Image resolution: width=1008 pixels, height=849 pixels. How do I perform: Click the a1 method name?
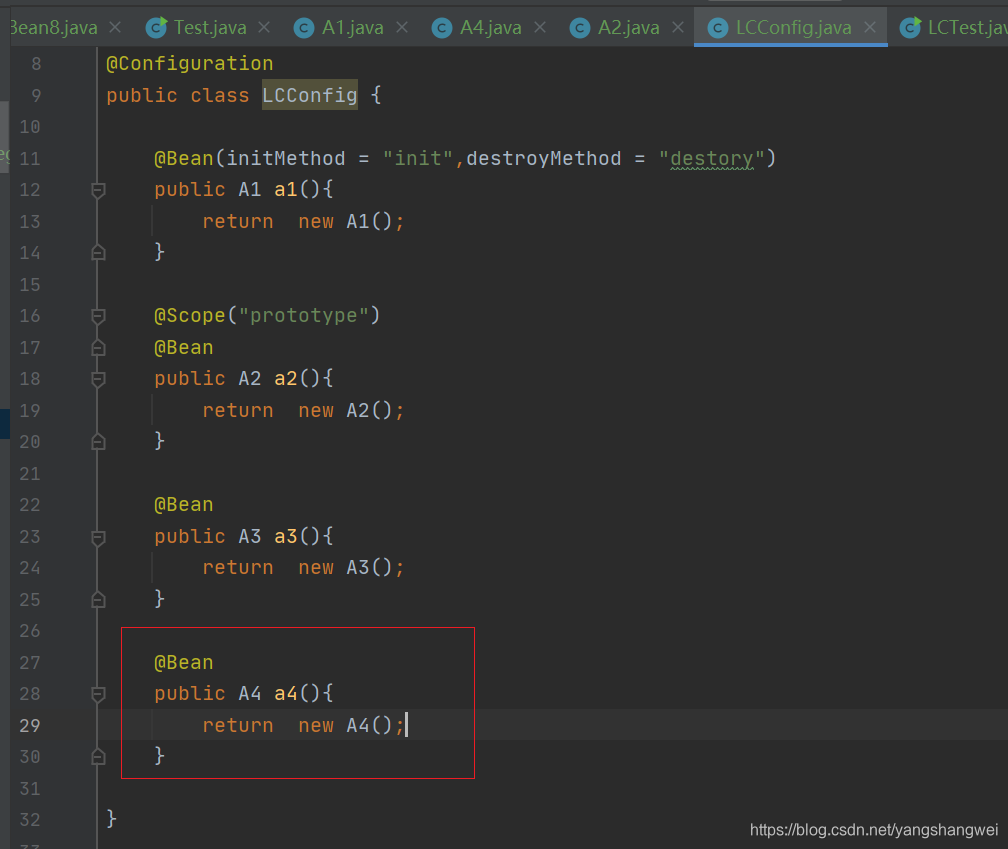(285, 190)
